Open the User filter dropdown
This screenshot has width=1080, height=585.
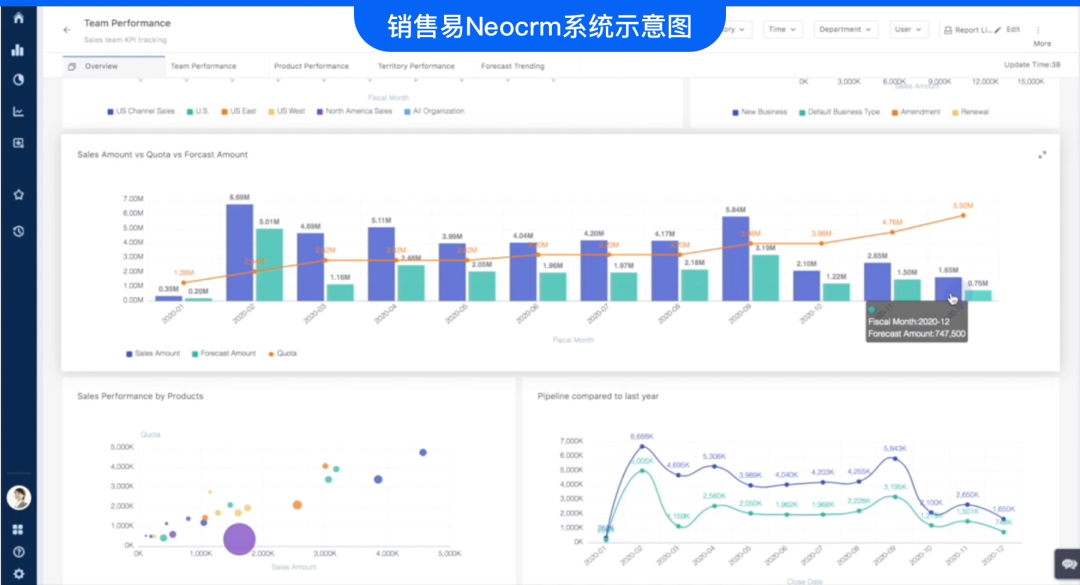pos(908,30)
